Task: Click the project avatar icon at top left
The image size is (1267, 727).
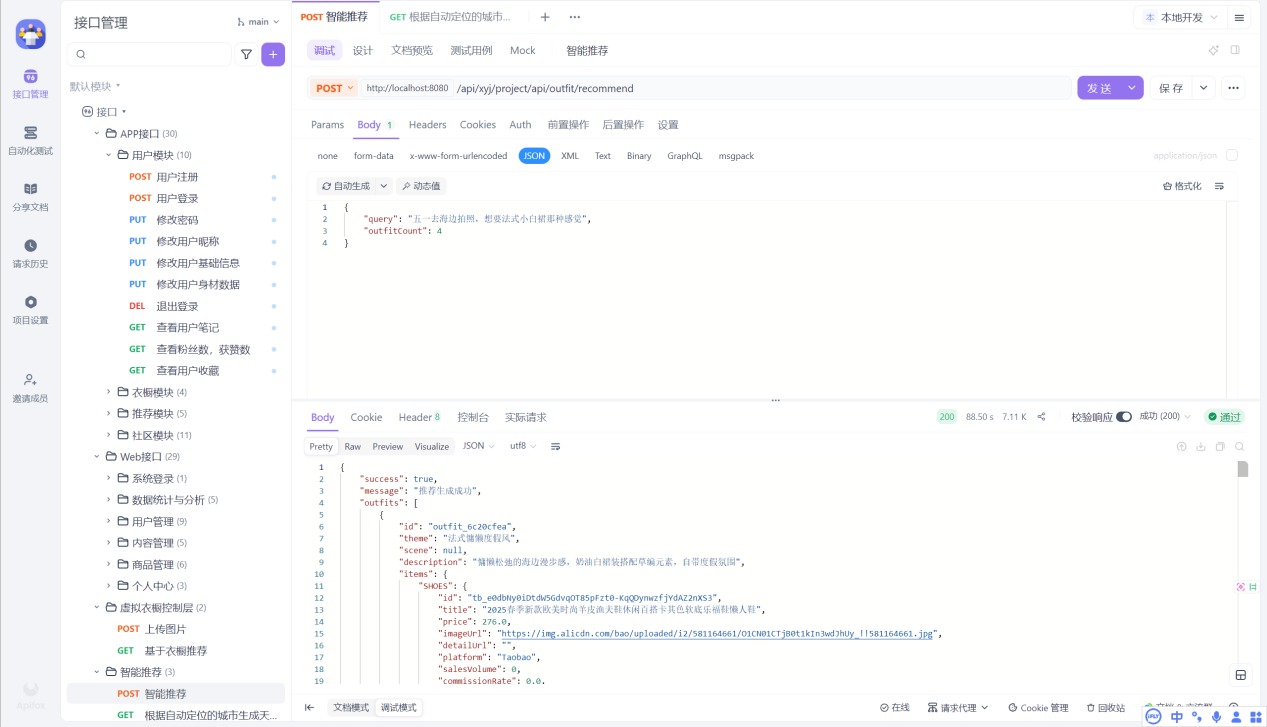Action: [x=30, y=34]
